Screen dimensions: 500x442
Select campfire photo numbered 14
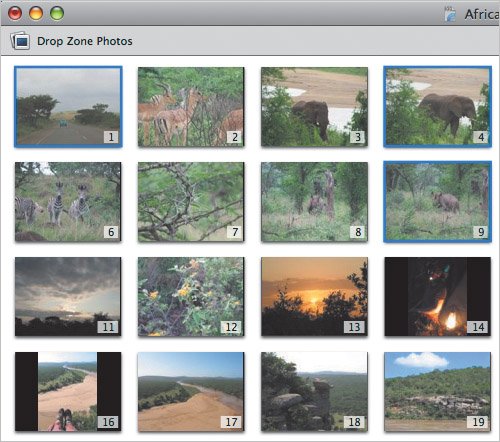click(x=437, y=296)
